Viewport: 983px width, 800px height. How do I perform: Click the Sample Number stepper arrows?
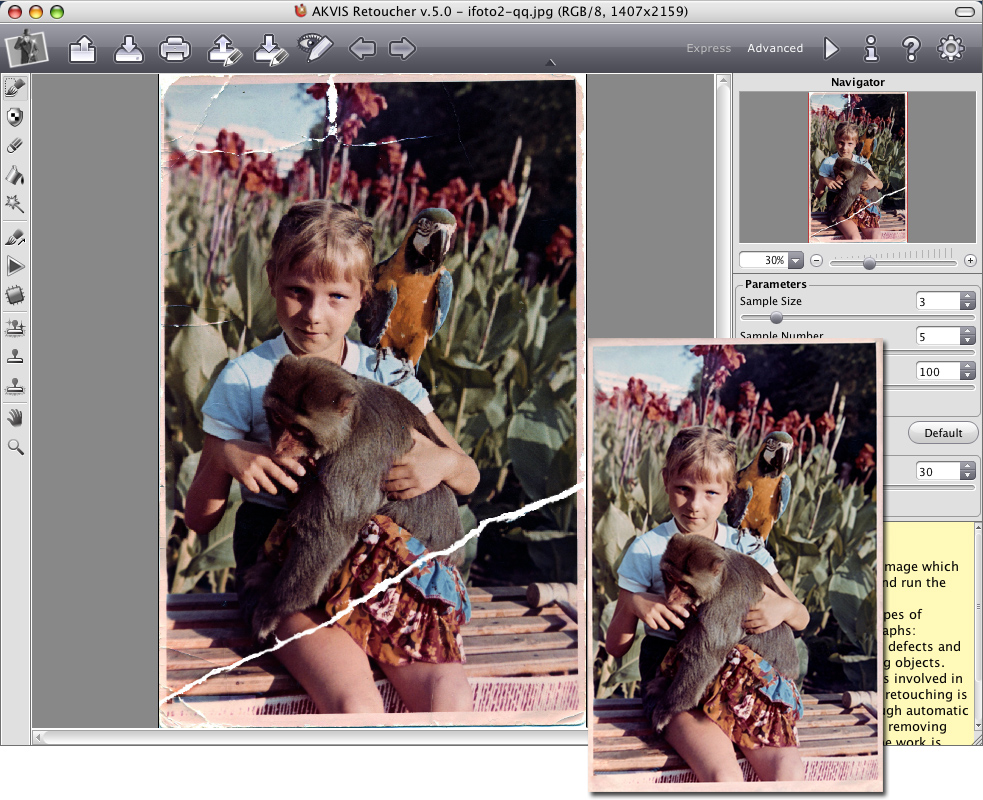tap(967, 337)
